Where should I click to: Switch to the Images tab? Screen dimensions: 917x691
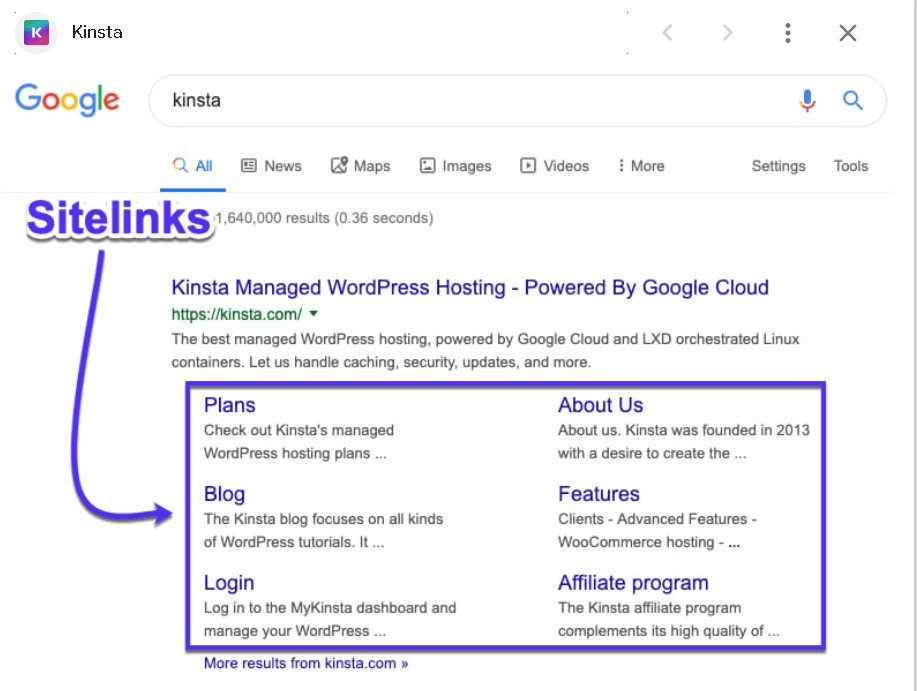(455, 166)
